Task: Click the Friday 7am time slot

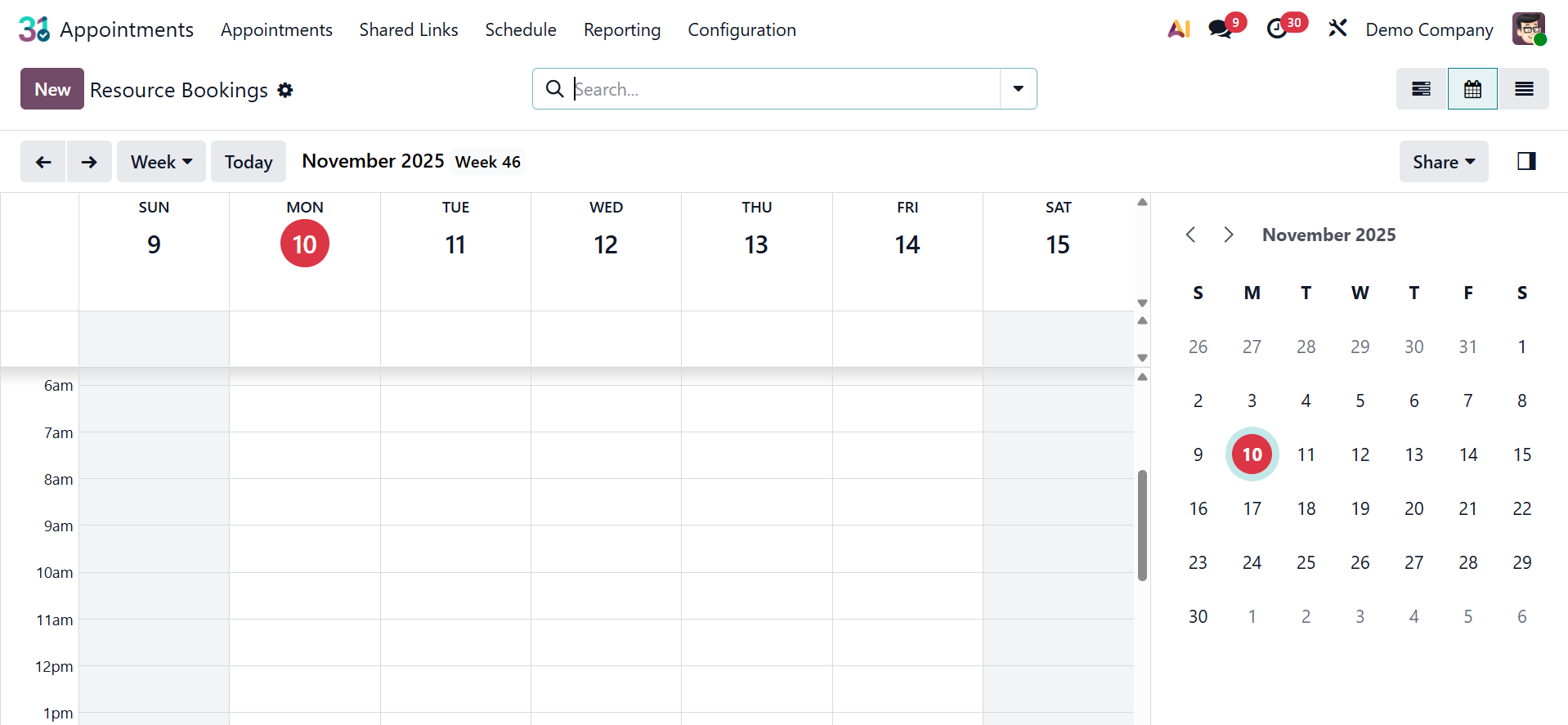Action: (907, 455)
